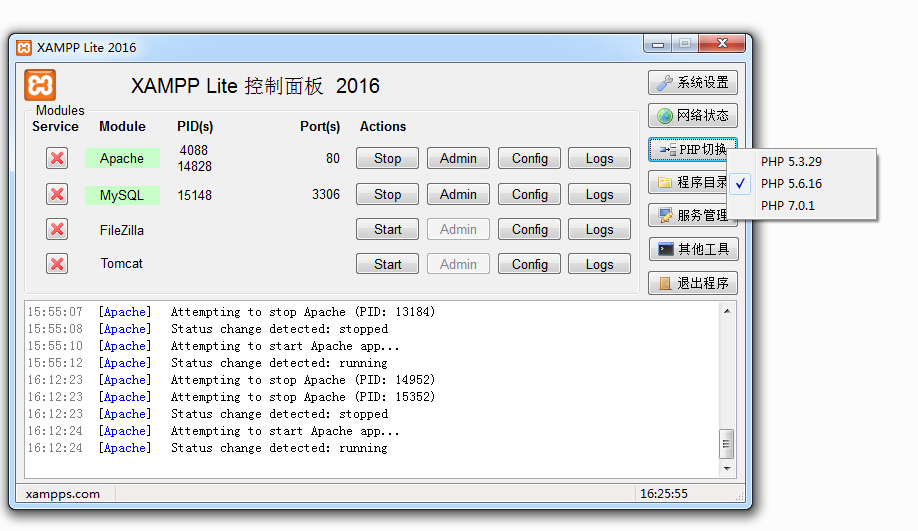This screenshot has height=531, width=918.
Task: Open network status with the globe button
Action: 693,116
